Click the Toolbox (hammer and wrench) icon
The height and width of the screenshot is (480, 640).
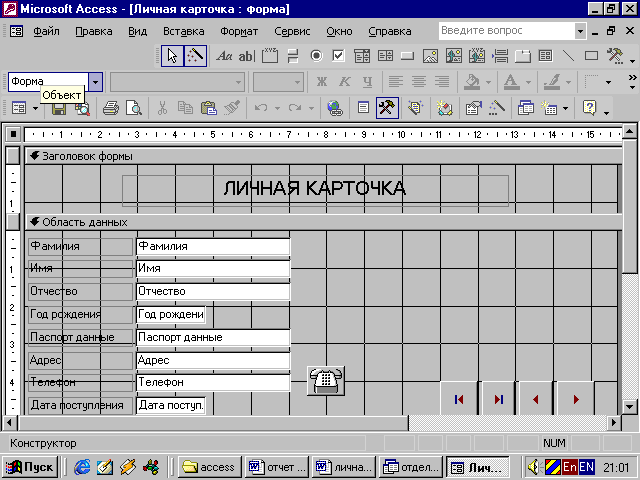coord(388,107)
